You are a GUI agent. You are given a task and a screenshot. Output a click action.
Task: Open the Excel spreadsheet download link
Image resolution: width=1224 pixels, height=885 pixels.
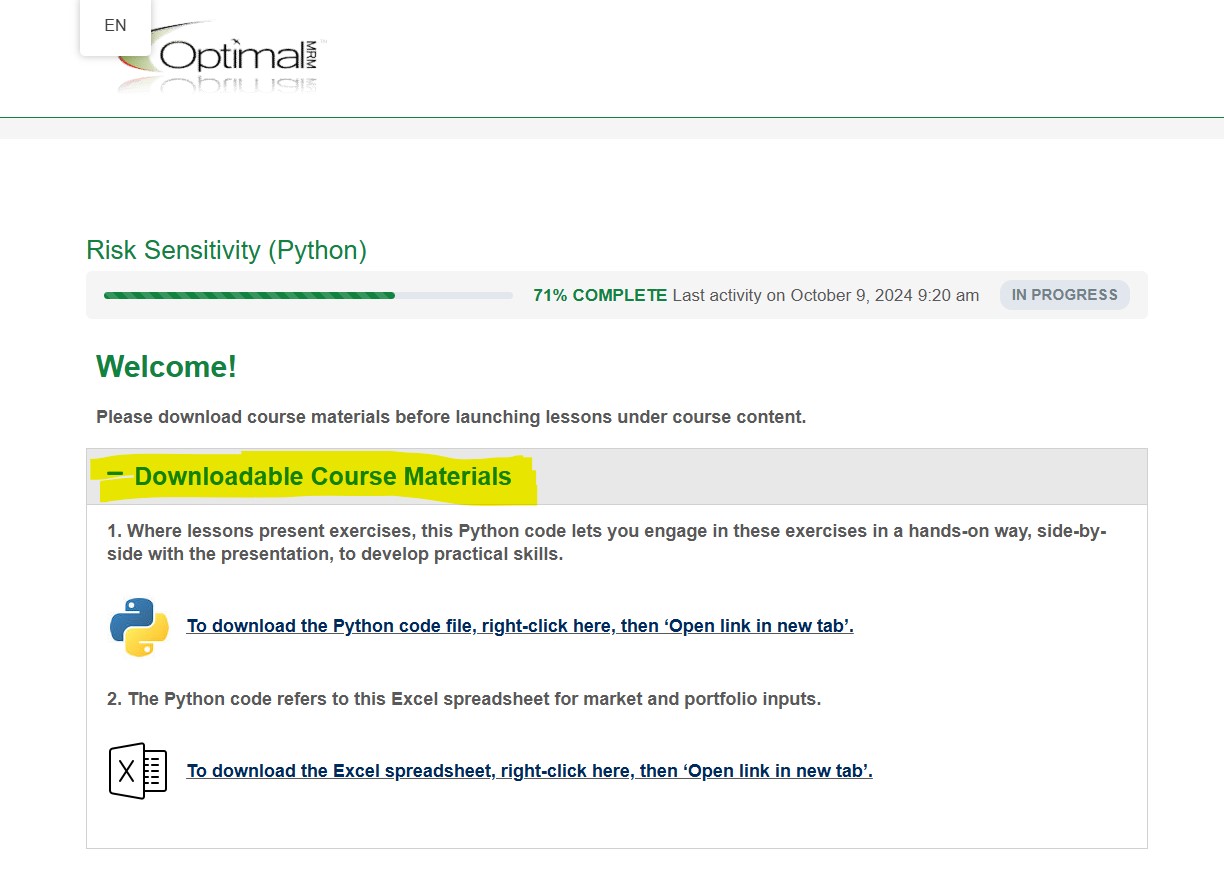[x=529, y=771]
